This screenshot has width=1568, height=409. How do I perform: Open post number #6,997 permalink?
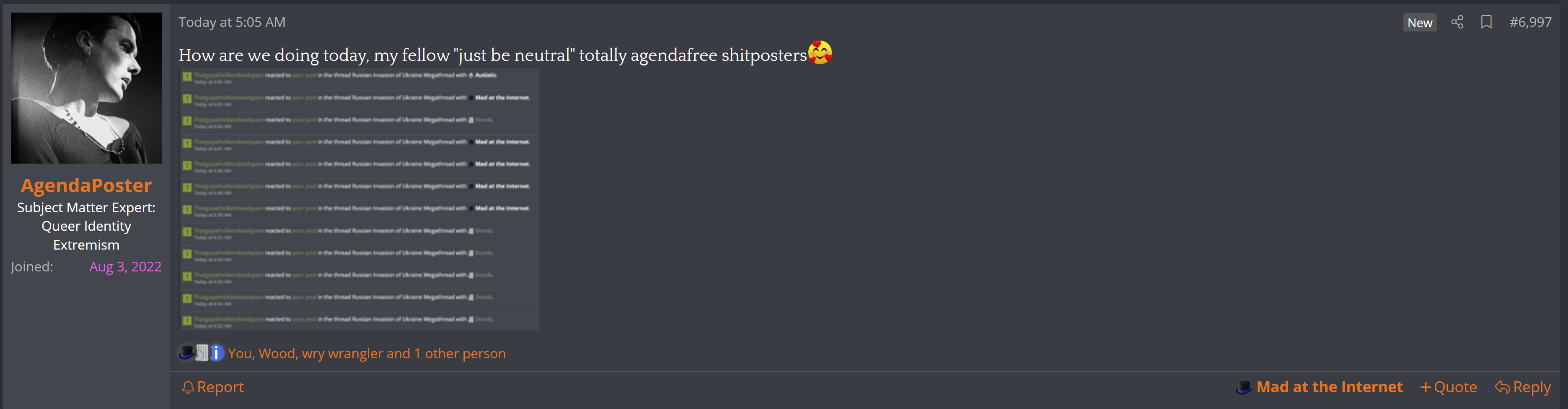click(x=1530, y=23)
